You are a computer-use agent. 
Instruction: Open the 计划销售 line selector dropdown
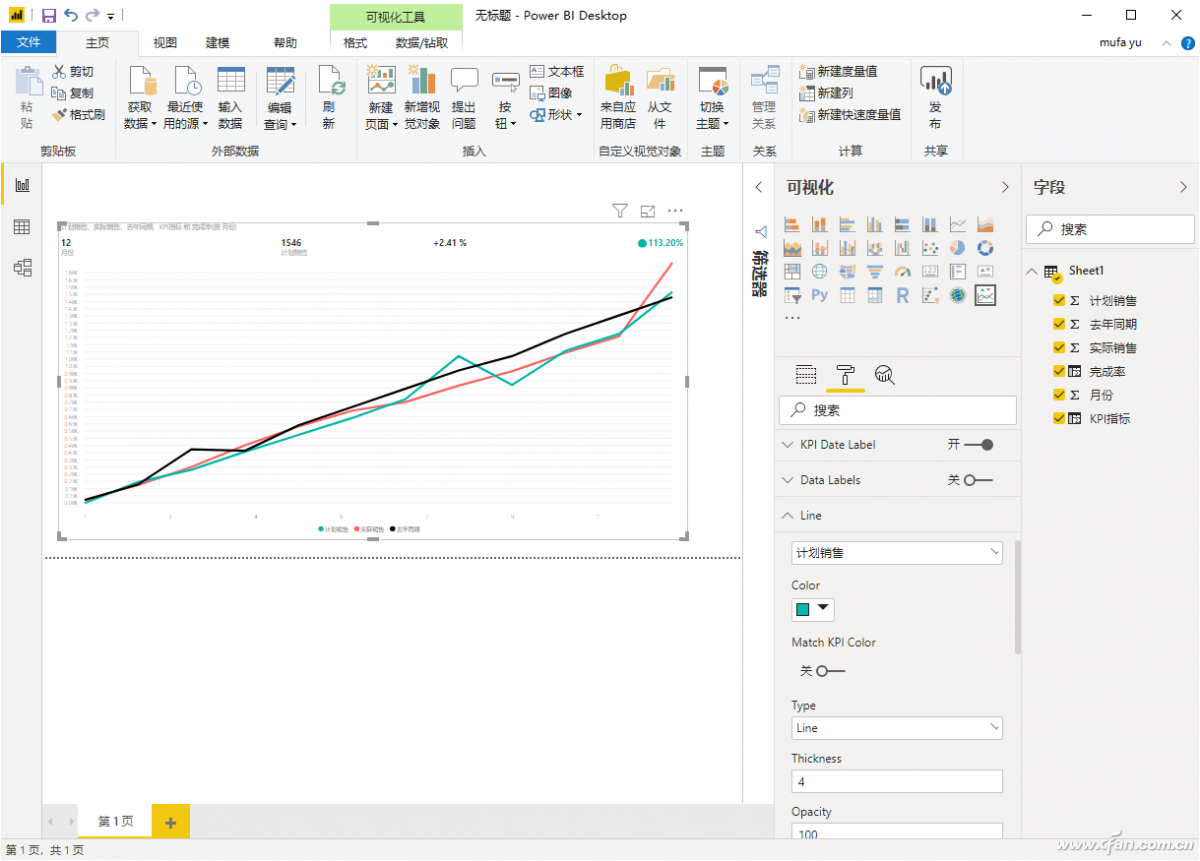(x=896, y=553)
